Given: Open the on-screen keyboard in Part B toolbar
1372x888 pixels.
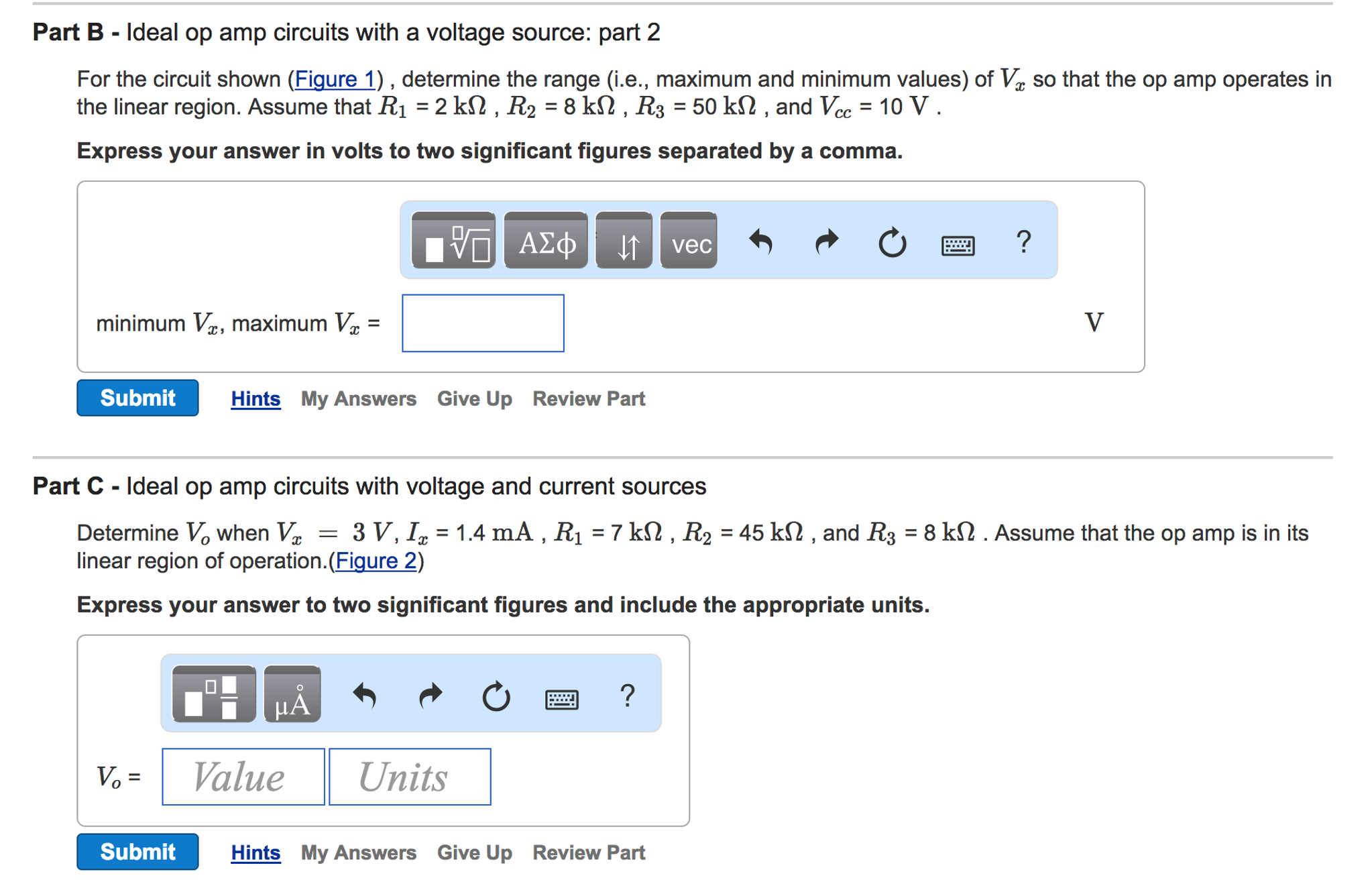Looking at the screenshot, I should click(957, 245).
